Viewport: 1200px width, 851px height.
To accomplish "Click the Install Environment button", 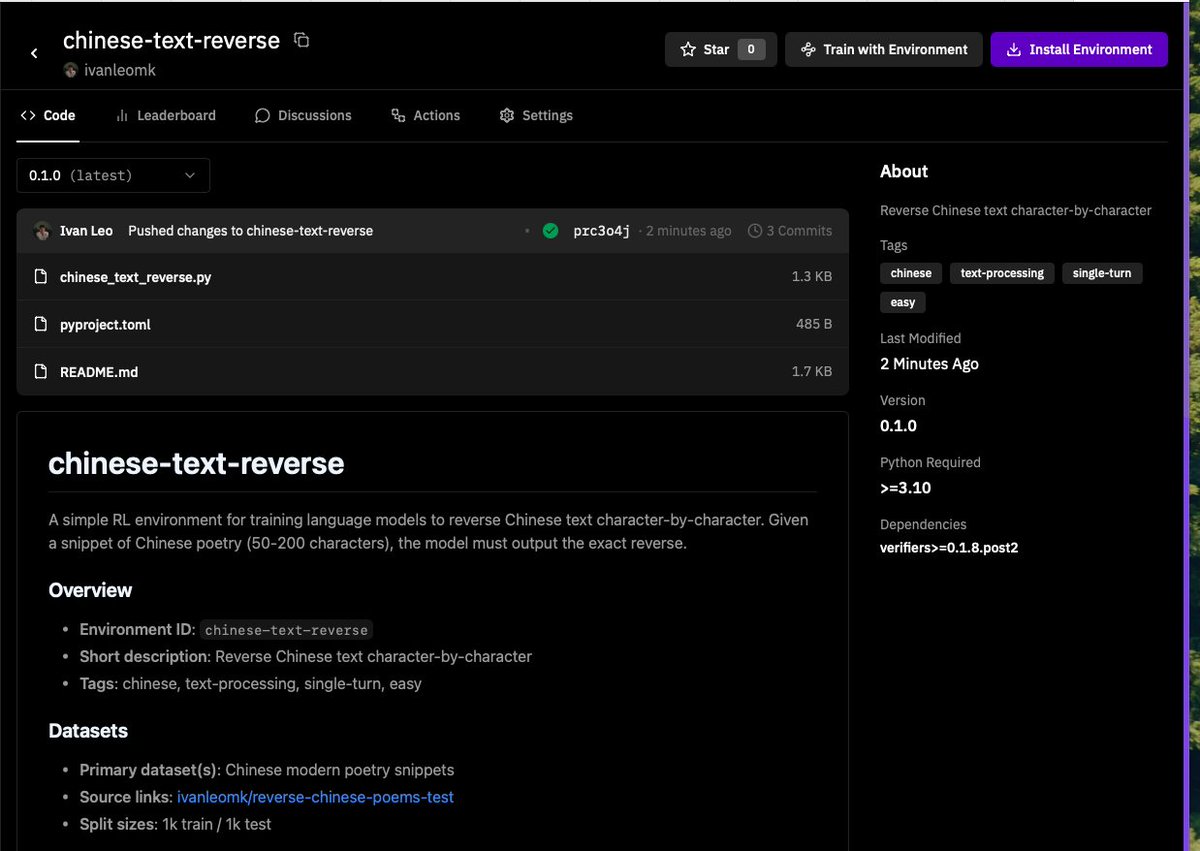I will pyautogui.click(x=1079, y=49).
